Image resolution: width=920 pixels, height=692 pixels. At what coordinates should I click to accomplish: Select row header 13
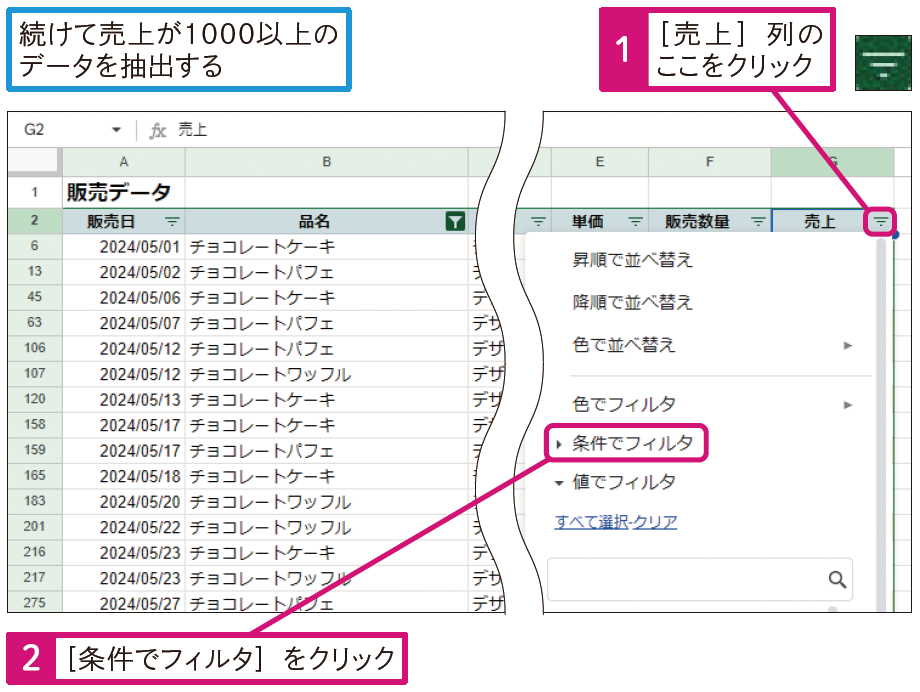tap(35, 272)
